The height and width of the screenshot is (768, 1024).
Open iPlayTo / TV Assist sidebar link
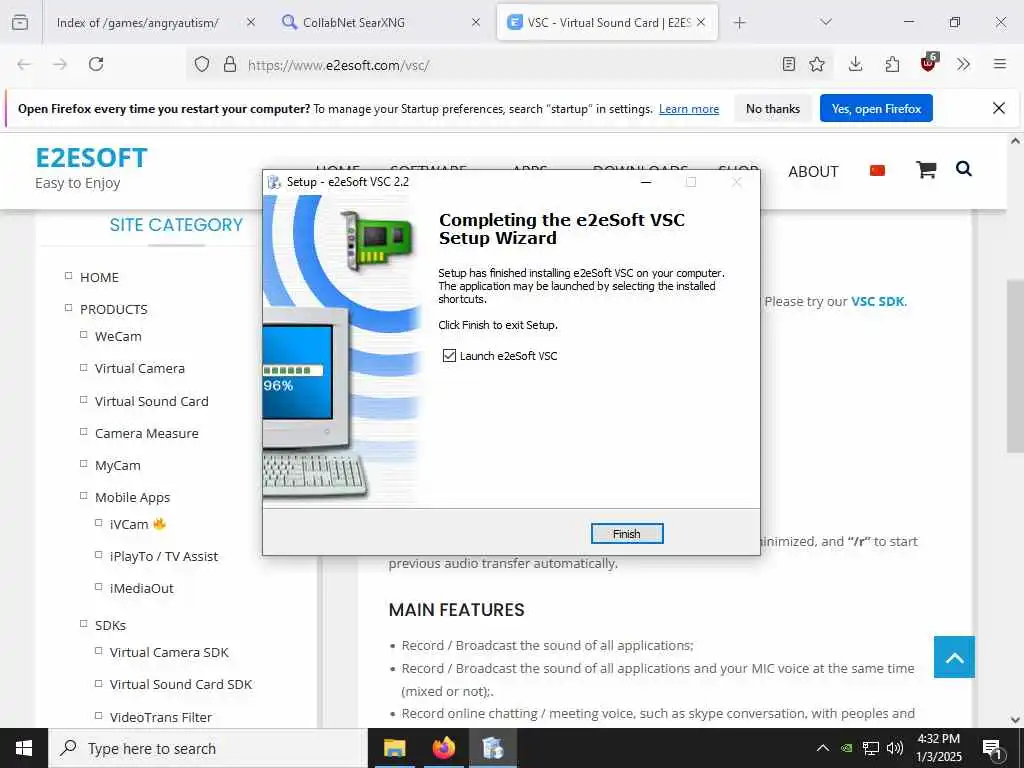[164, 556]
